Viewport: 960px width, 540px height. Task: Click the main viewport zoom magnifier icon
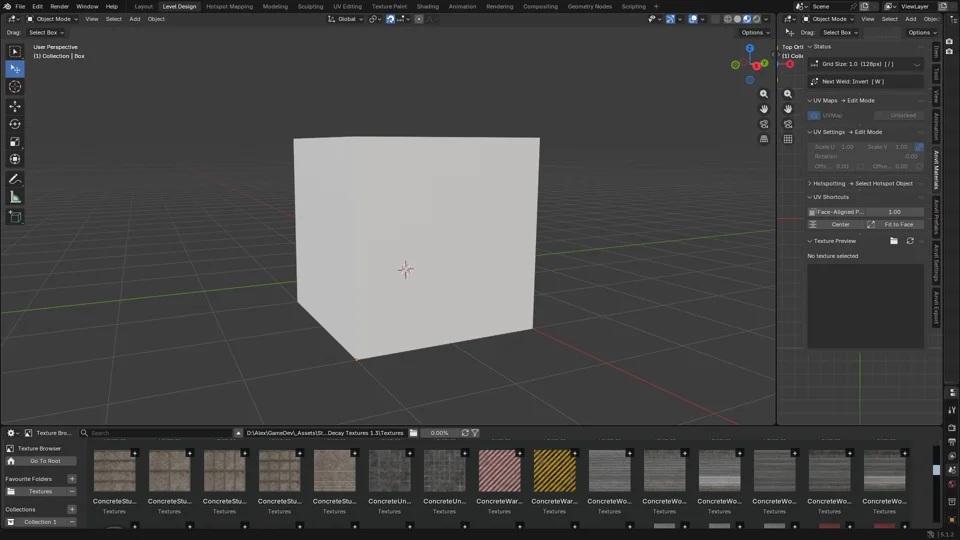click(763, 94)
